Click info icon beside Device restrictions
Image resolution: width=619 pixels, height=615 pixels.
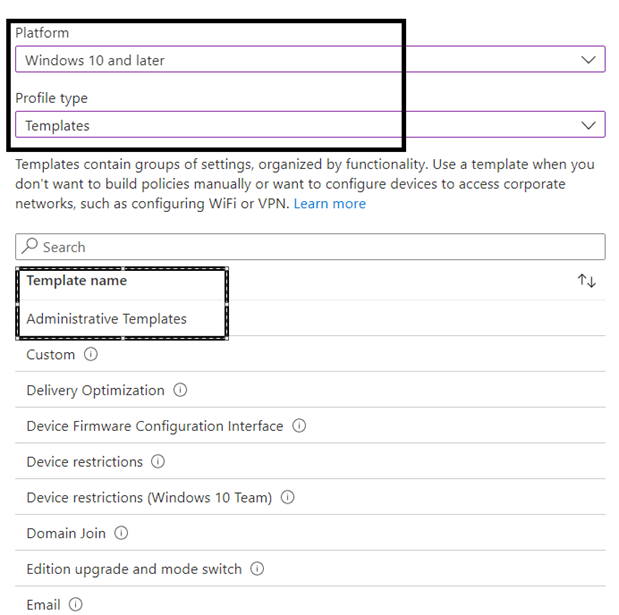tap(158, 462)
